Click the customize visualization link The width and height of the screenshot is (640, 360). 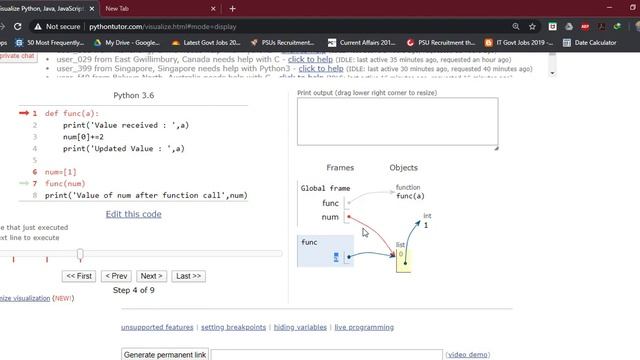coord(25,298)
